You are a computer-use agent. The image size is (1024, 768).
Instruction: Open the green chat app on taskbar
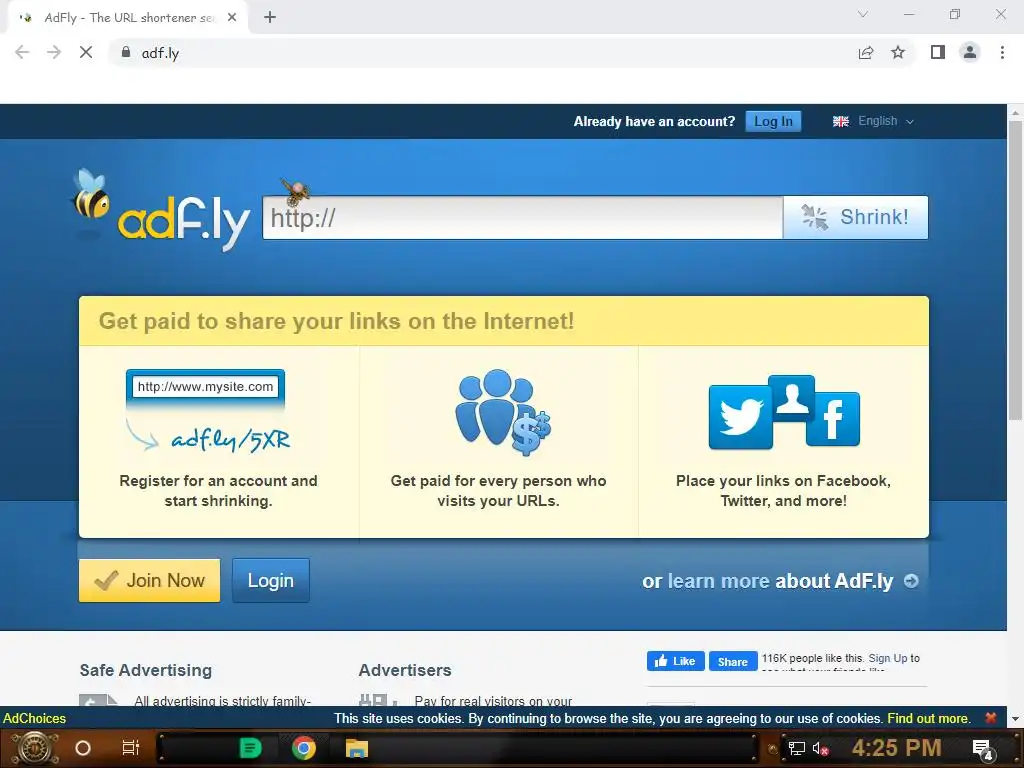[250, 748]
